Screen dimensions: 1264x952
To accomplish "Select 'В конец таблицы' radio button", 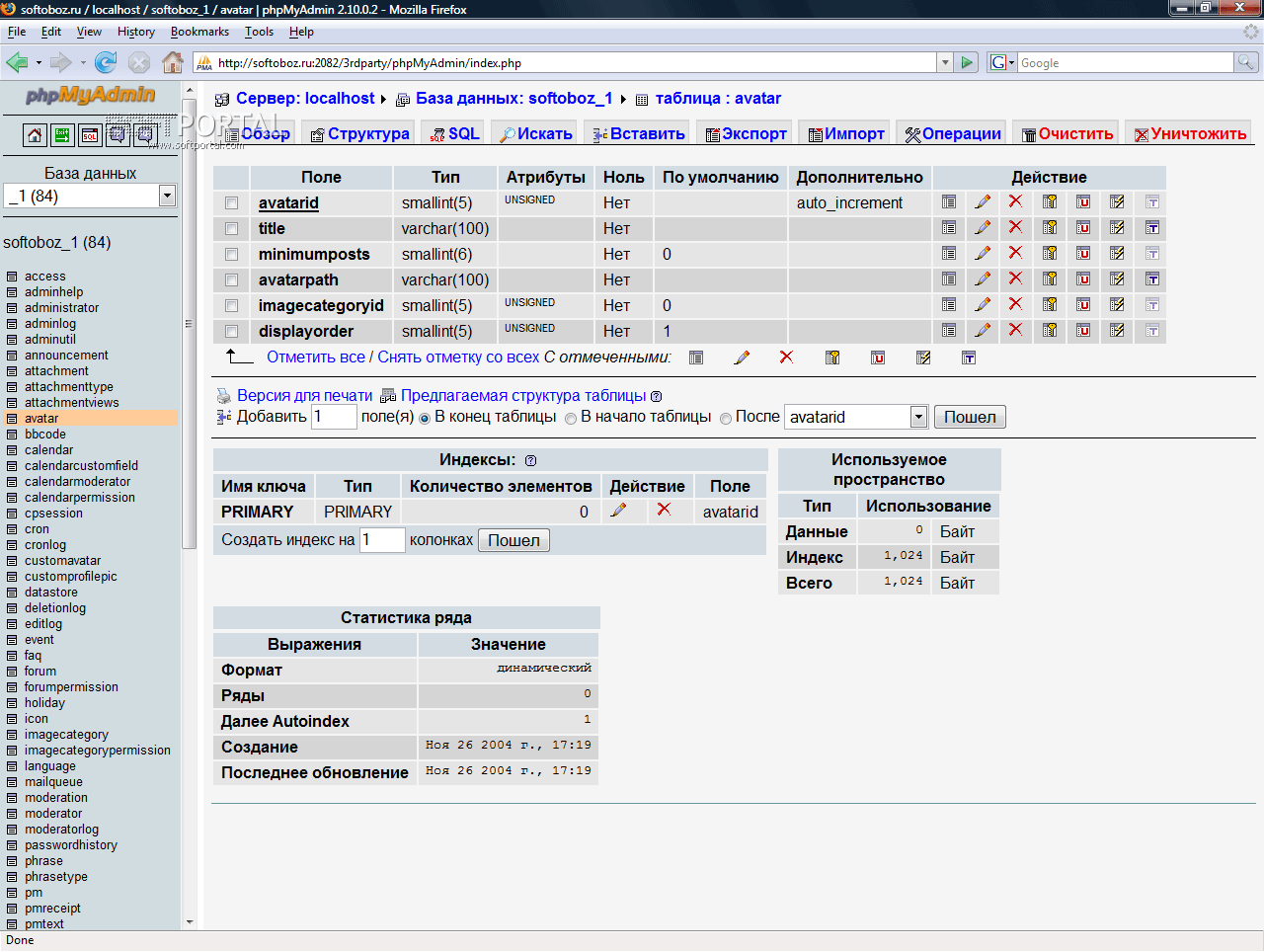I will point(425,419).
